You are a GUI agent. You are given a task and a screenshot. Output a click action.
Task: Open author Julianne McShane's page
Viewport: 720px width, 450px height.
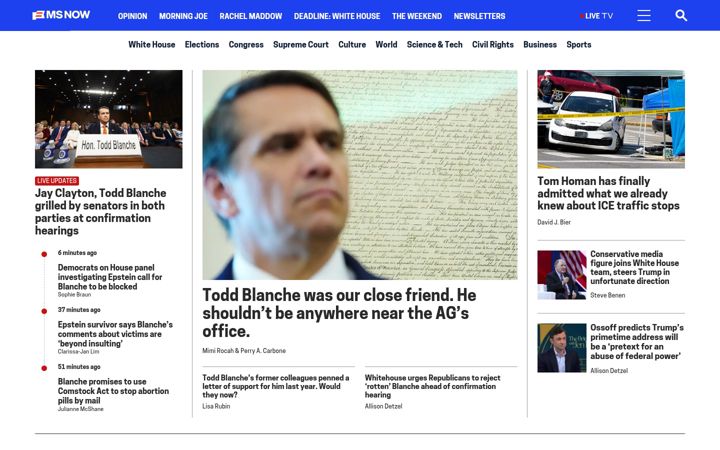pos(81,409)
